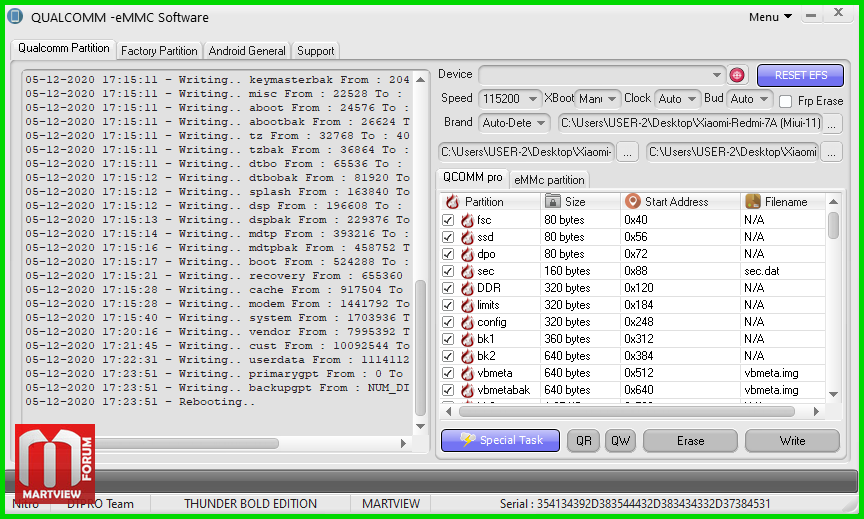Open the Support tab
The height and width of the screenshot is (519, 864).
click(x=315, y=51)
